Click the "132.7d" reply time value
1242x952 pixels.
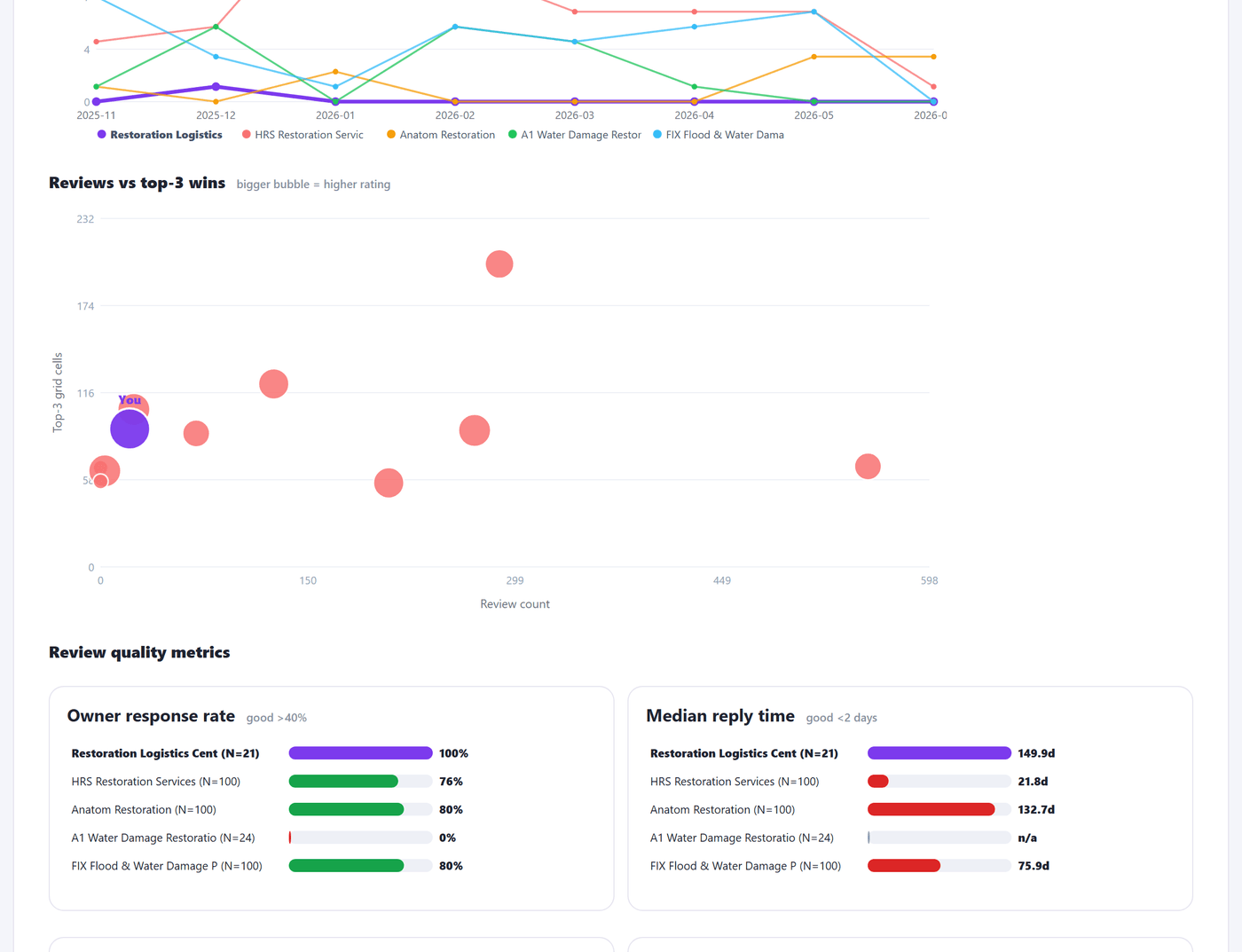[x=1036, y=809]
